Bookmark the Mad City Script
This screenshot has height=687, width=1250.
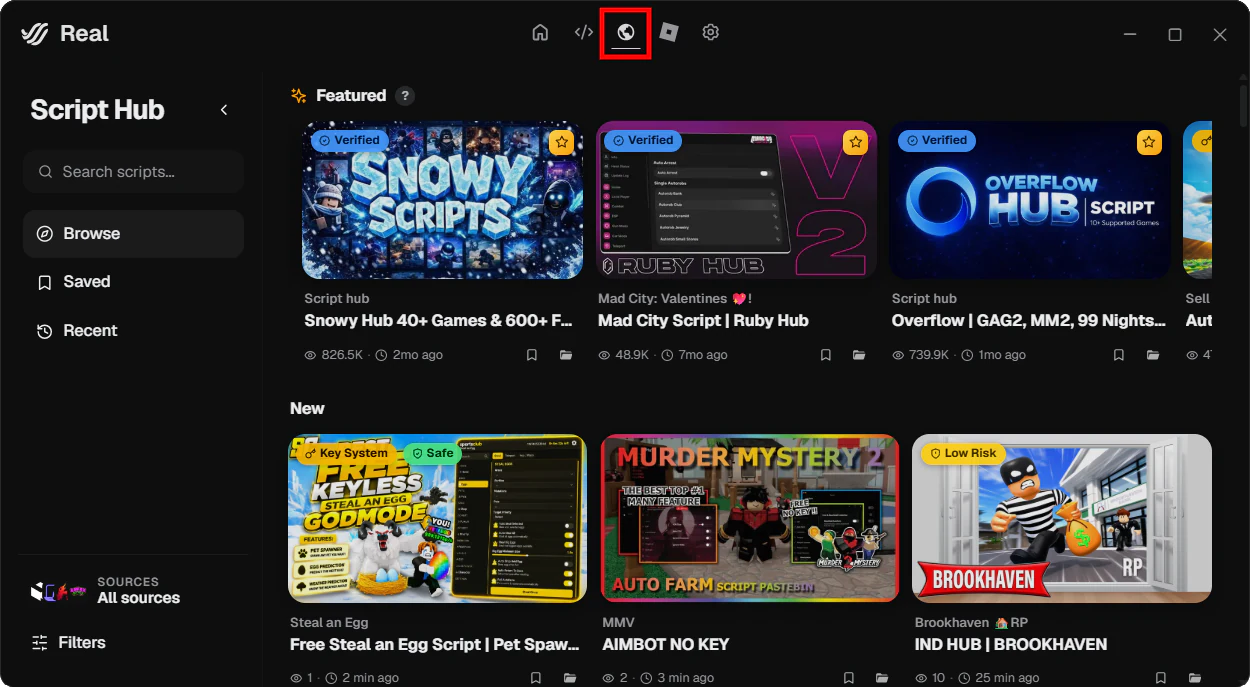tap(826, 355)
